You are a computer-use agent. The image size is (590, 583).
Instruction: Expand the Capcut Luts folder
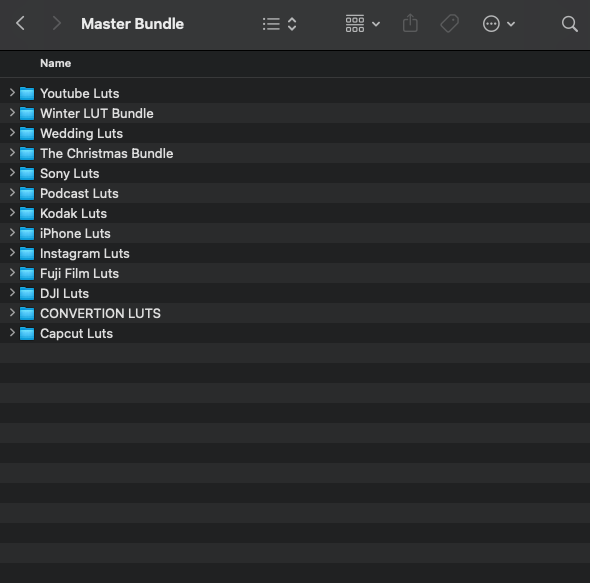point(12,332)
